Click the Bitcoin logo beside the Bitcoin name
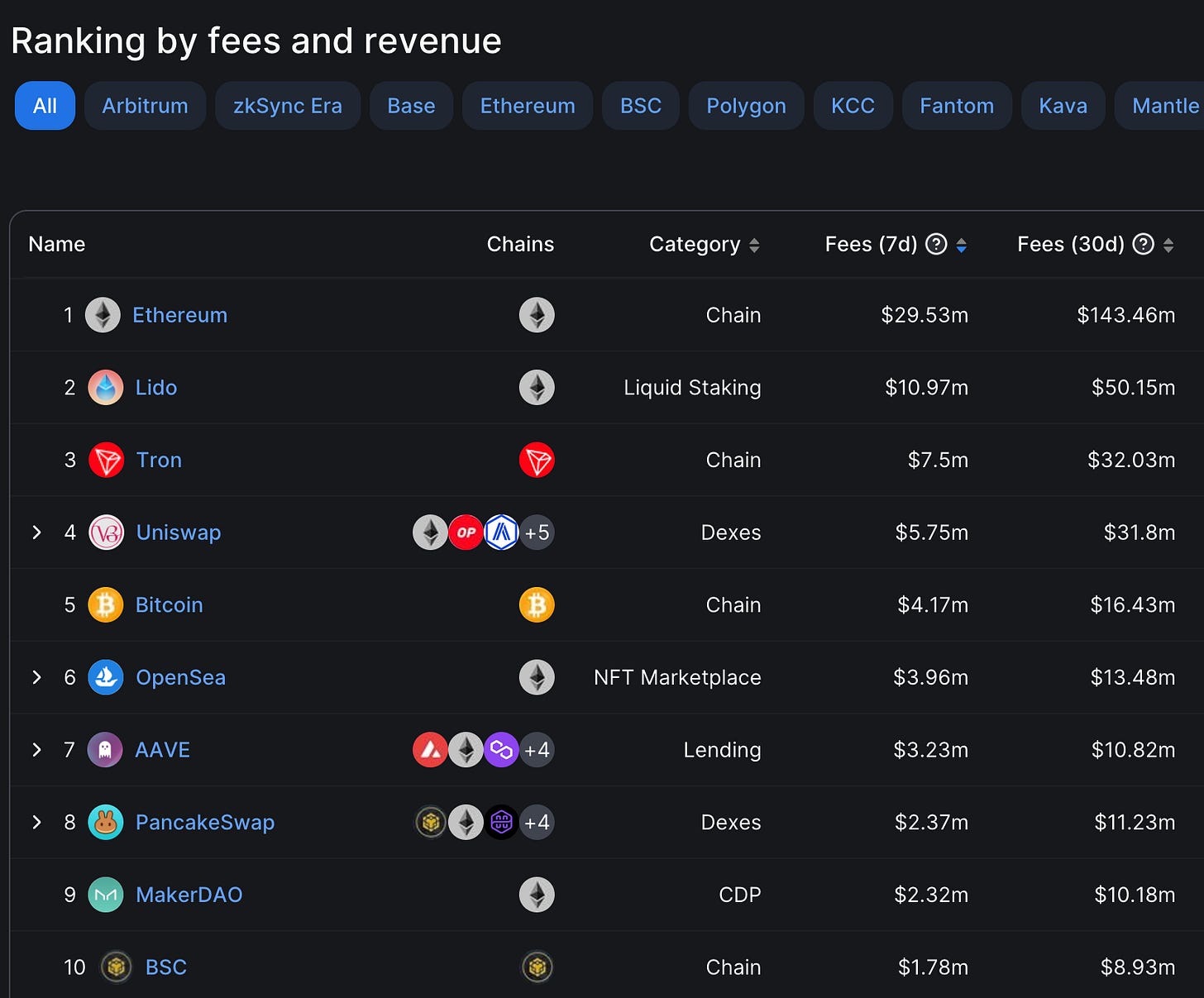The image size is (1204, 998). click(106, 605)
